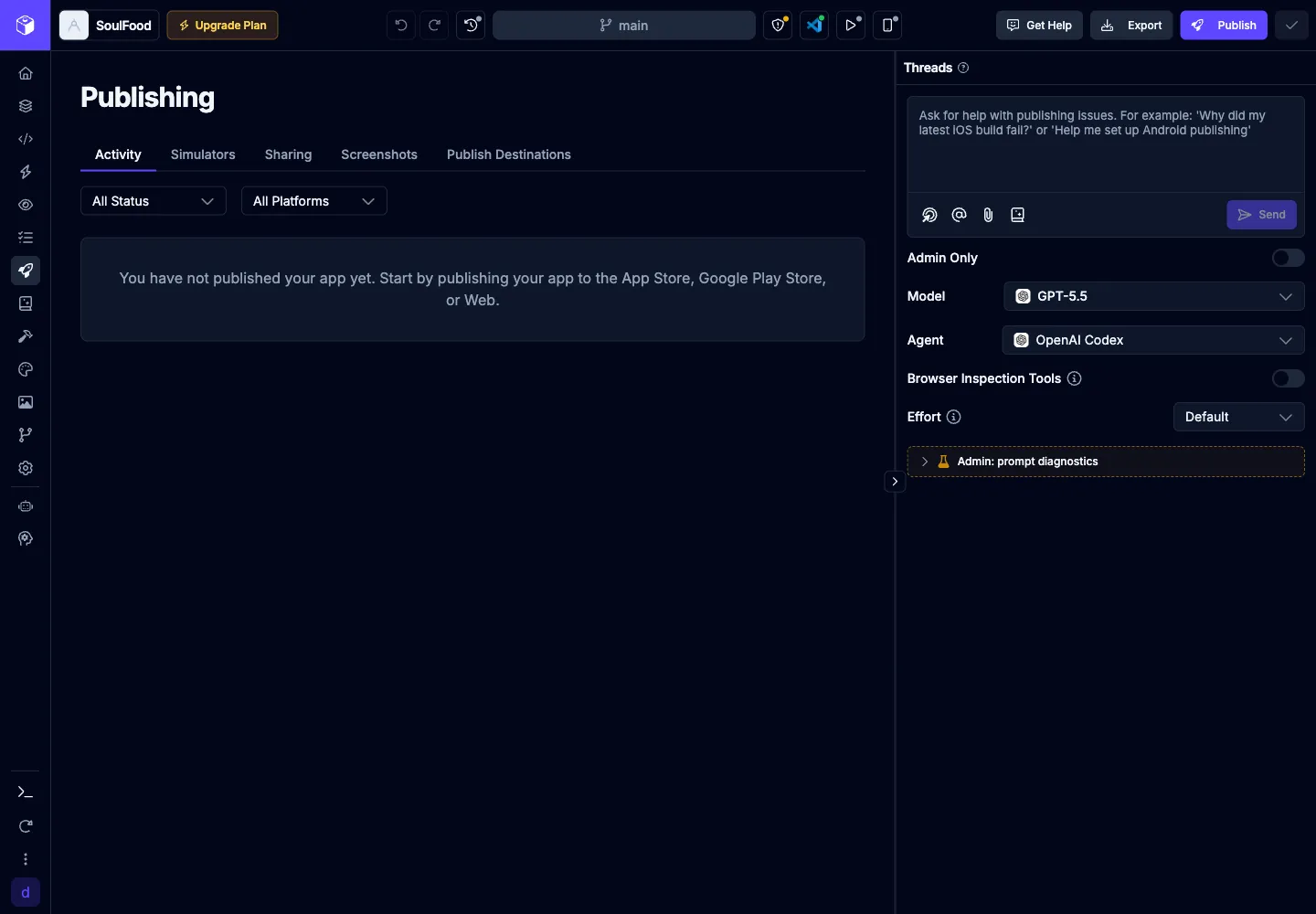Collapse the Threads panel with arrow

tap(895, 482)
